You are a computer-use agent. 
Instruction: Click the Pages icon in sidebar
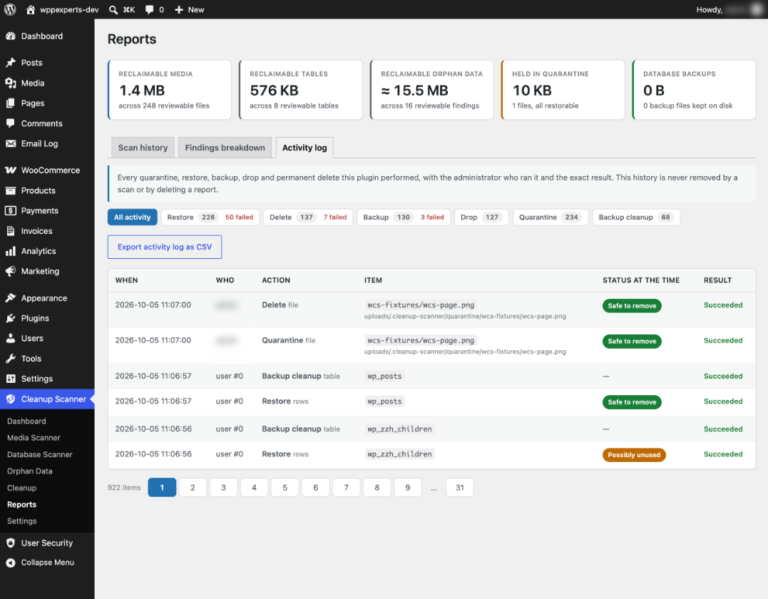point(10,103)
